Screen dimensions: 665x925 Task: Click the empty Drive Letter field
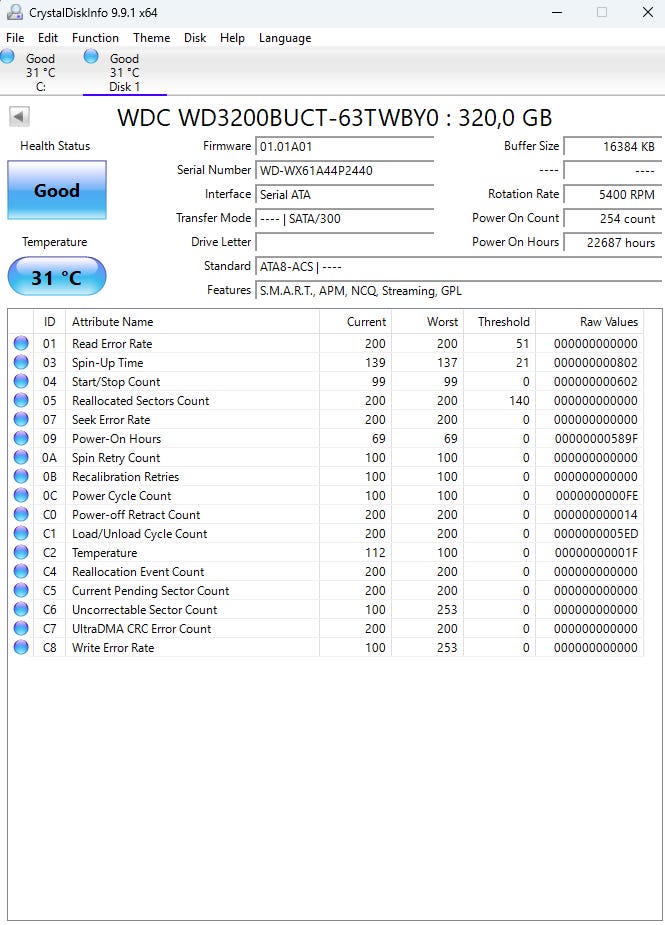tap(345, 242)
